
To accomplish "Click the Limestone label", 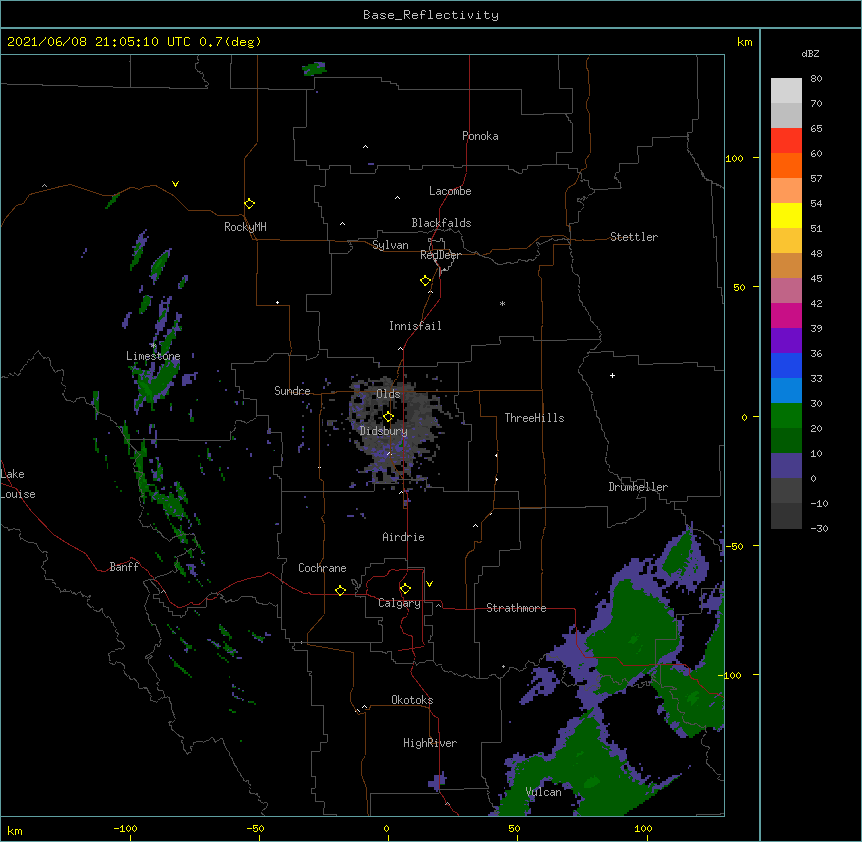I will tap(153, 356).
